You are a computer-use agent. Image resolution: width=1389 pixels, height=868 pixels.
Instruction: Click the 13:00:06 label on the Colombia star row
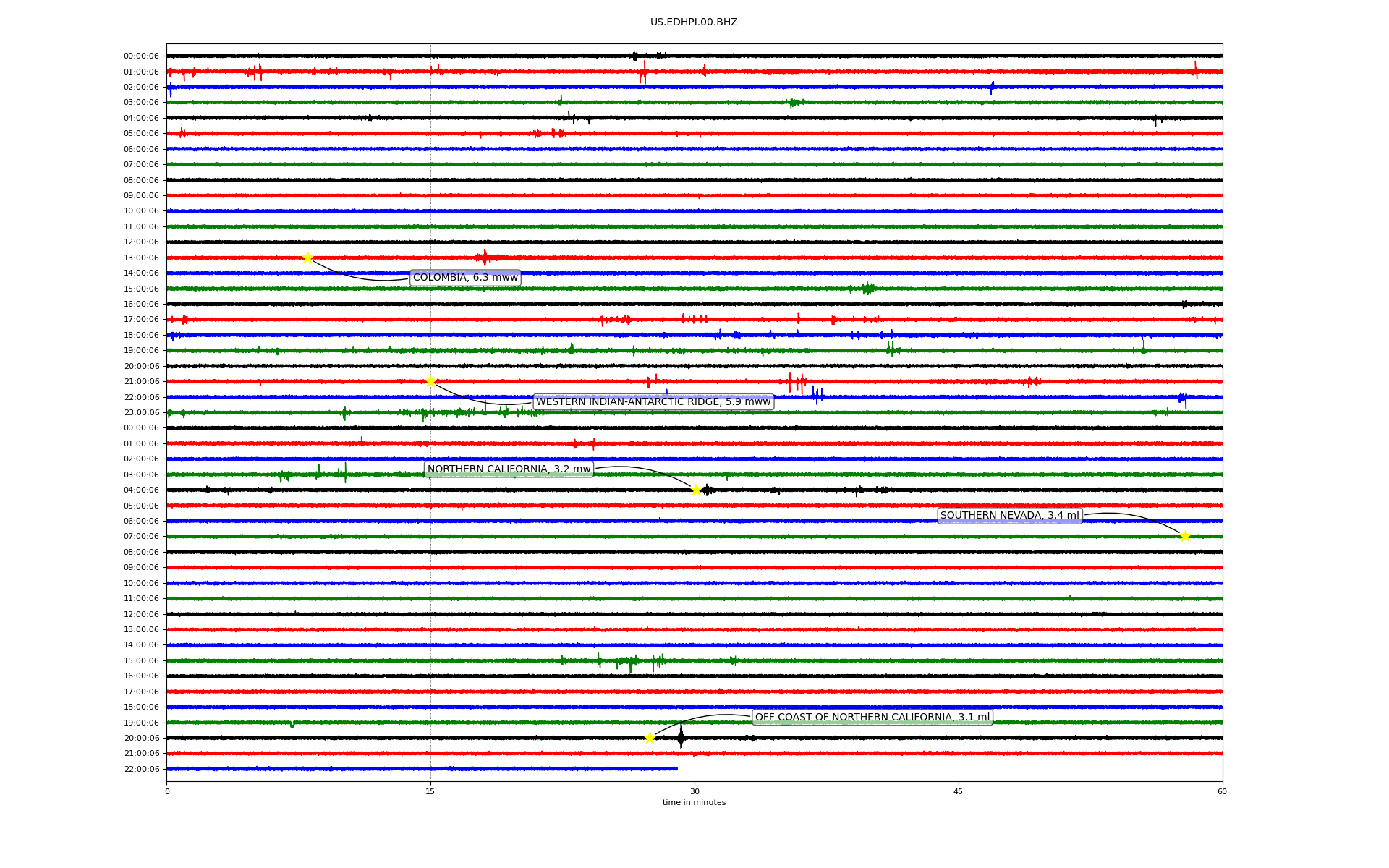click(x=141, y=258)
